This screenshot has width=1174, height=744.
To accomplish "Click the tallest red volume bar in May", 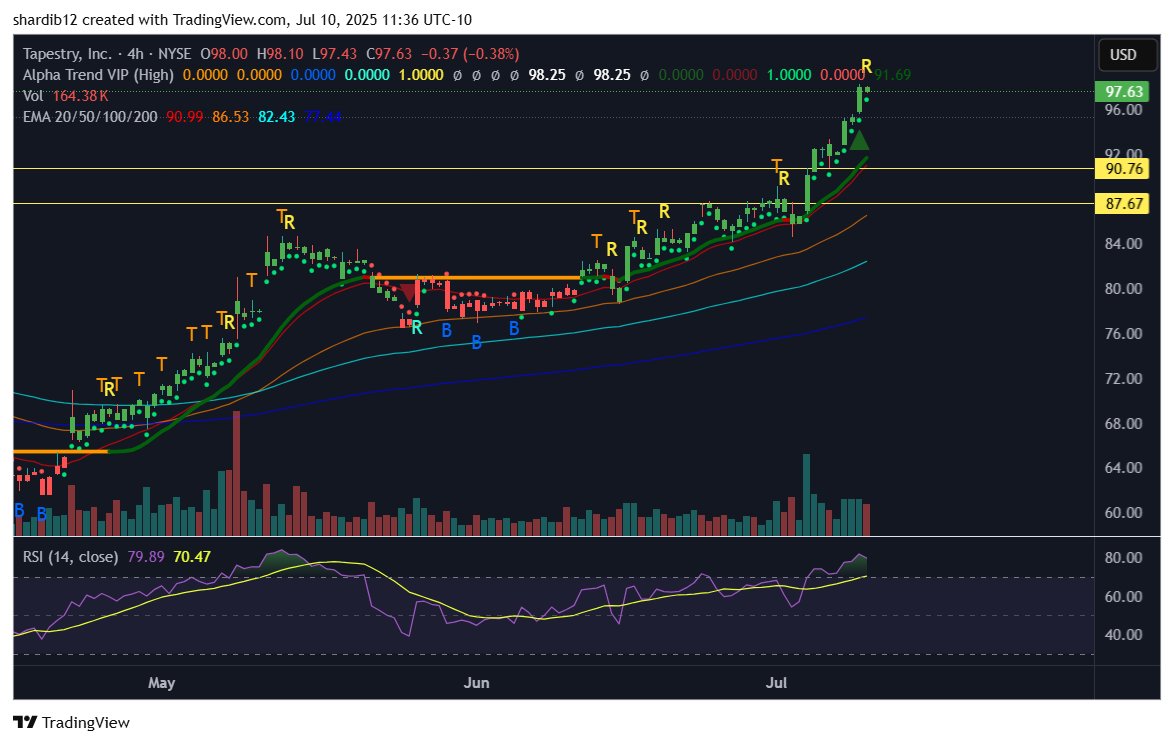I will pyautogui.click(x=237, y=473).
